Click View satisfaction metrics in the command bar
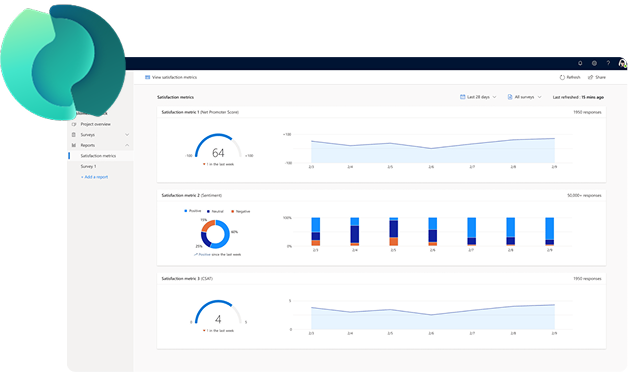 click(171, 77)
